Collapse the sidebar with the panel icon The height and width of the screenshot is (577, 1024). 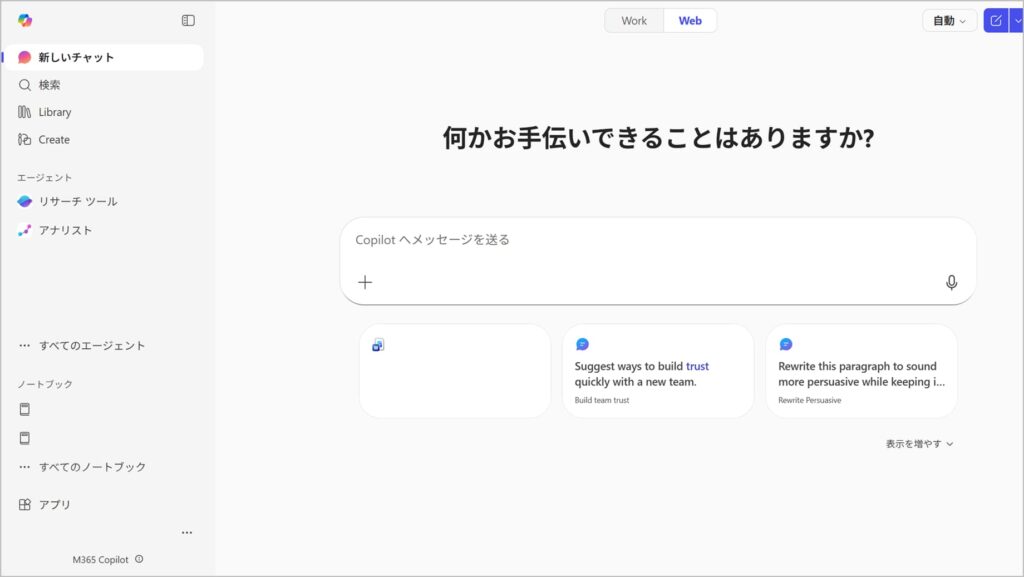[188, 20]
